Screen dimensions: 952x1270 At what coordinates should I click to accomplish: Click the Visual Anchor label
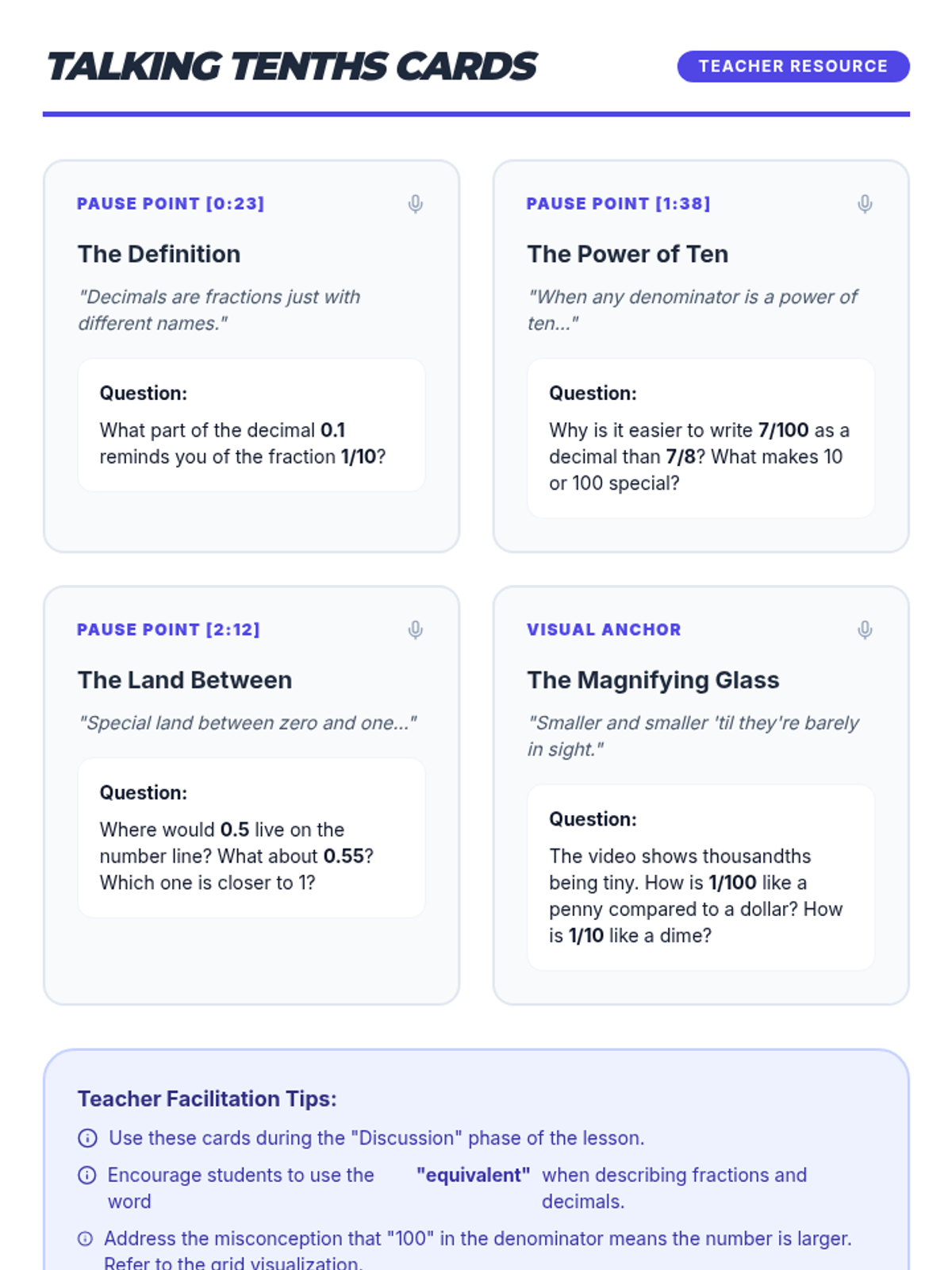coord(604,630)
